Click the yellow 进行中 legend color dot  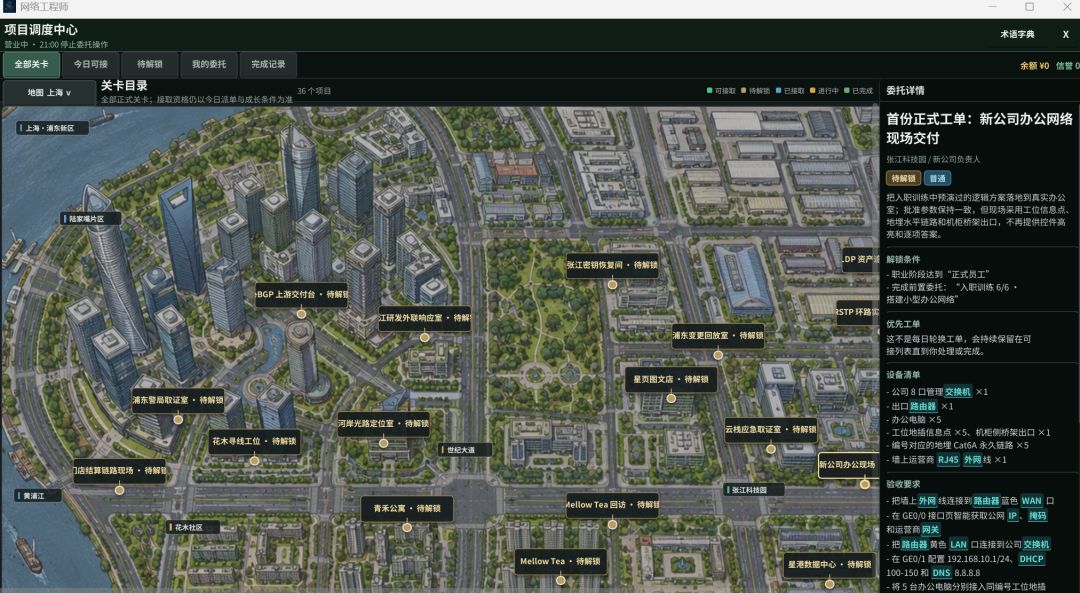(x=813, y=91)
